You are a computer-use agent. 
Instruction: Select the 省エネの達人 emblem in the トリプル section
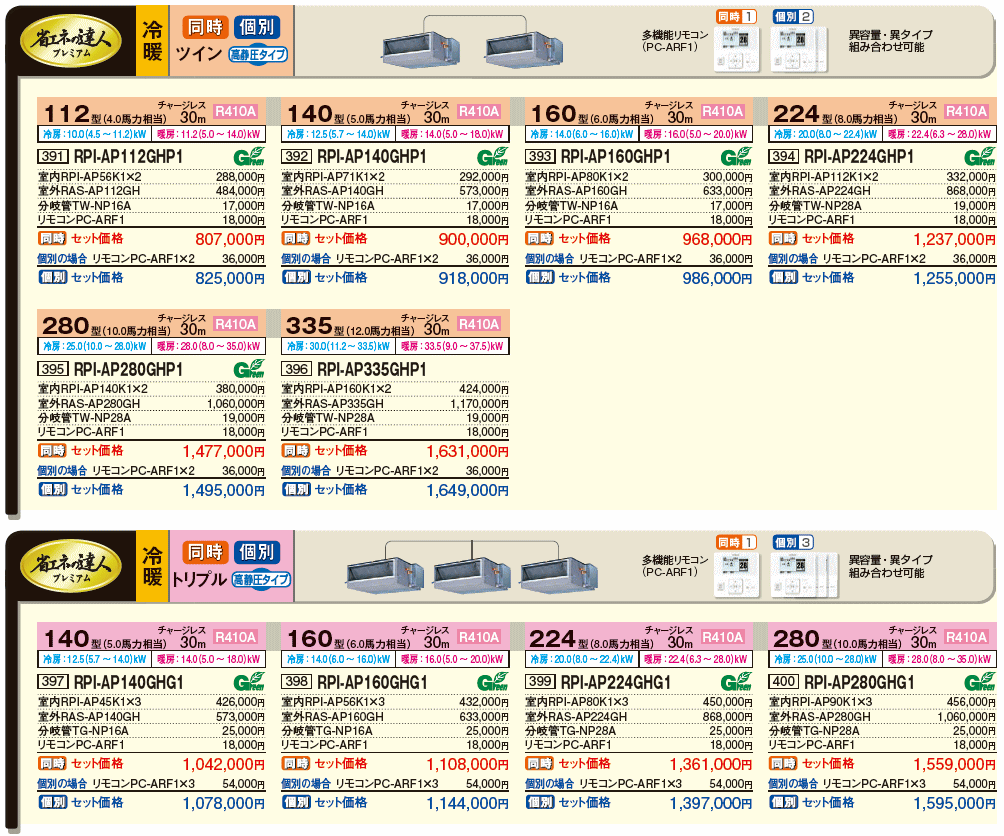(x=71, y=567)
